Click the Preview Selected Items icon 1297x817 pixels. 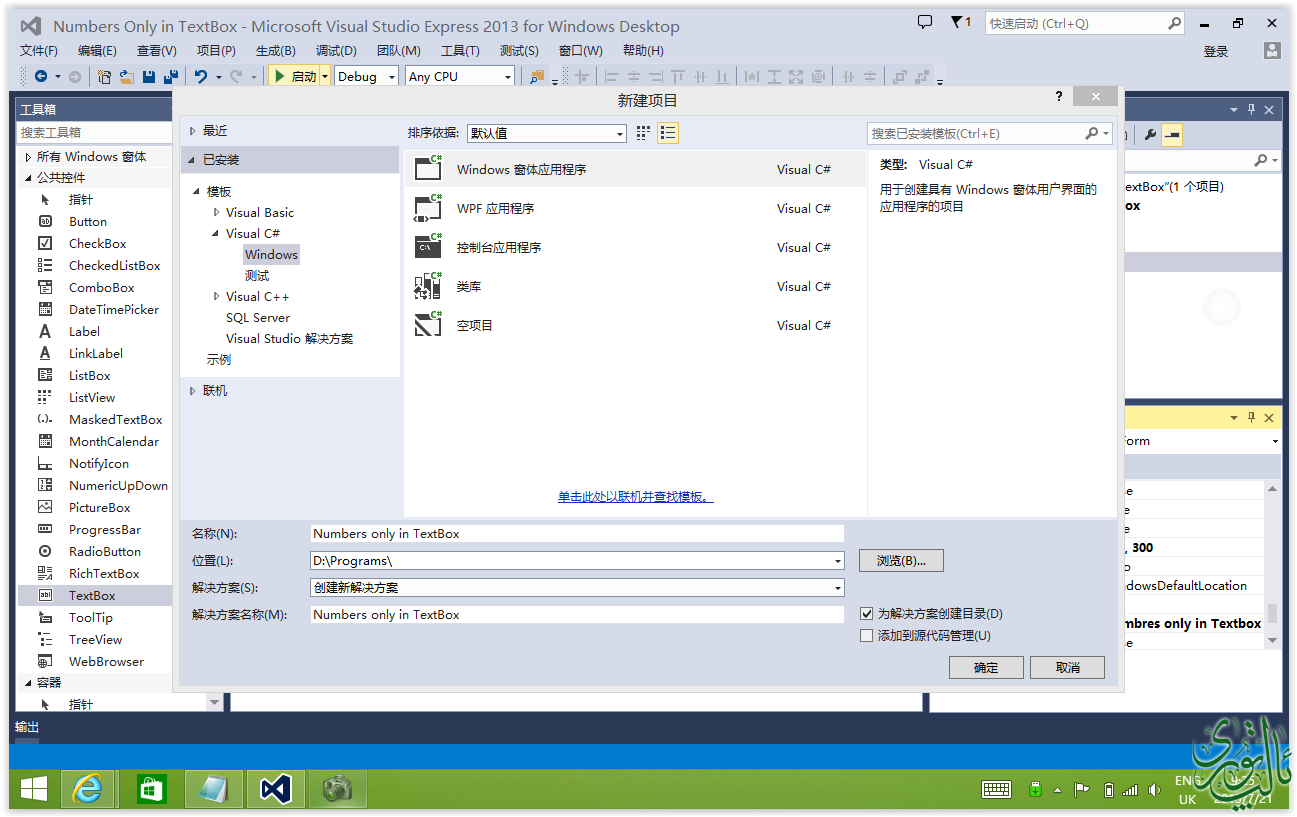point(1172,134)
